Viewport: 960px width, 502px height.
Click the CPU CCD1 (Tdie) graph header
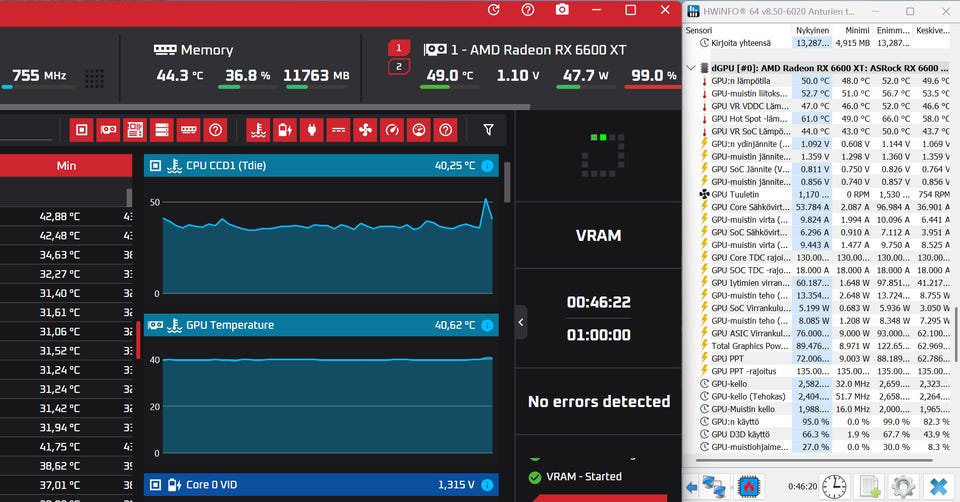[321, 165]
